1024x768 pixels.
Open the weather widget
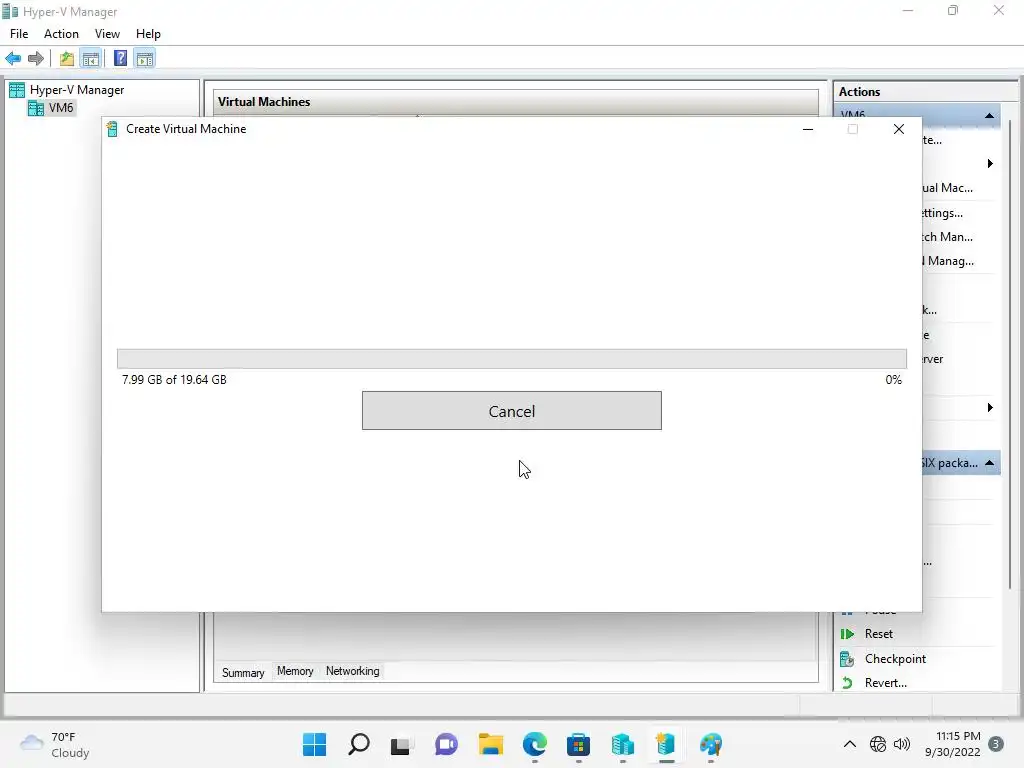point(56,744)
